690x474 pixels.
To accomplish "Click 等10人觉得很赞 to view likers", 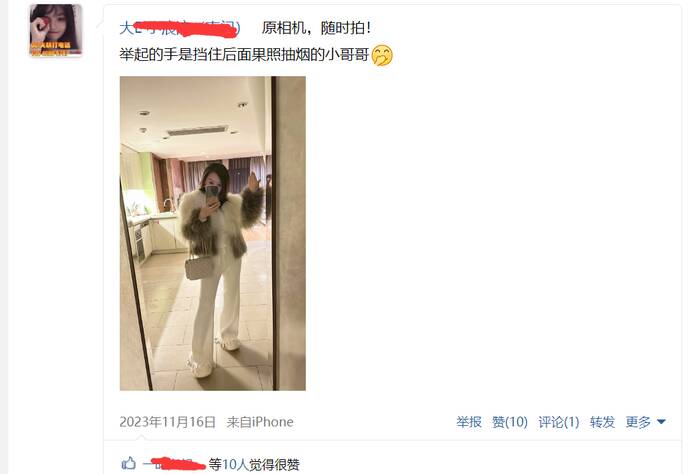I will [254, 464].
